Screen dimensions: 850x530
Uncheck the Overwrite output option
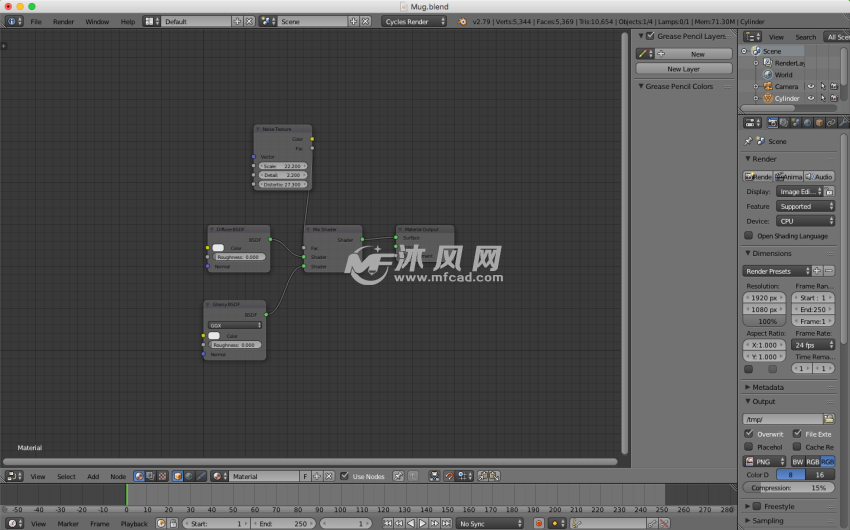coord(749,434)
